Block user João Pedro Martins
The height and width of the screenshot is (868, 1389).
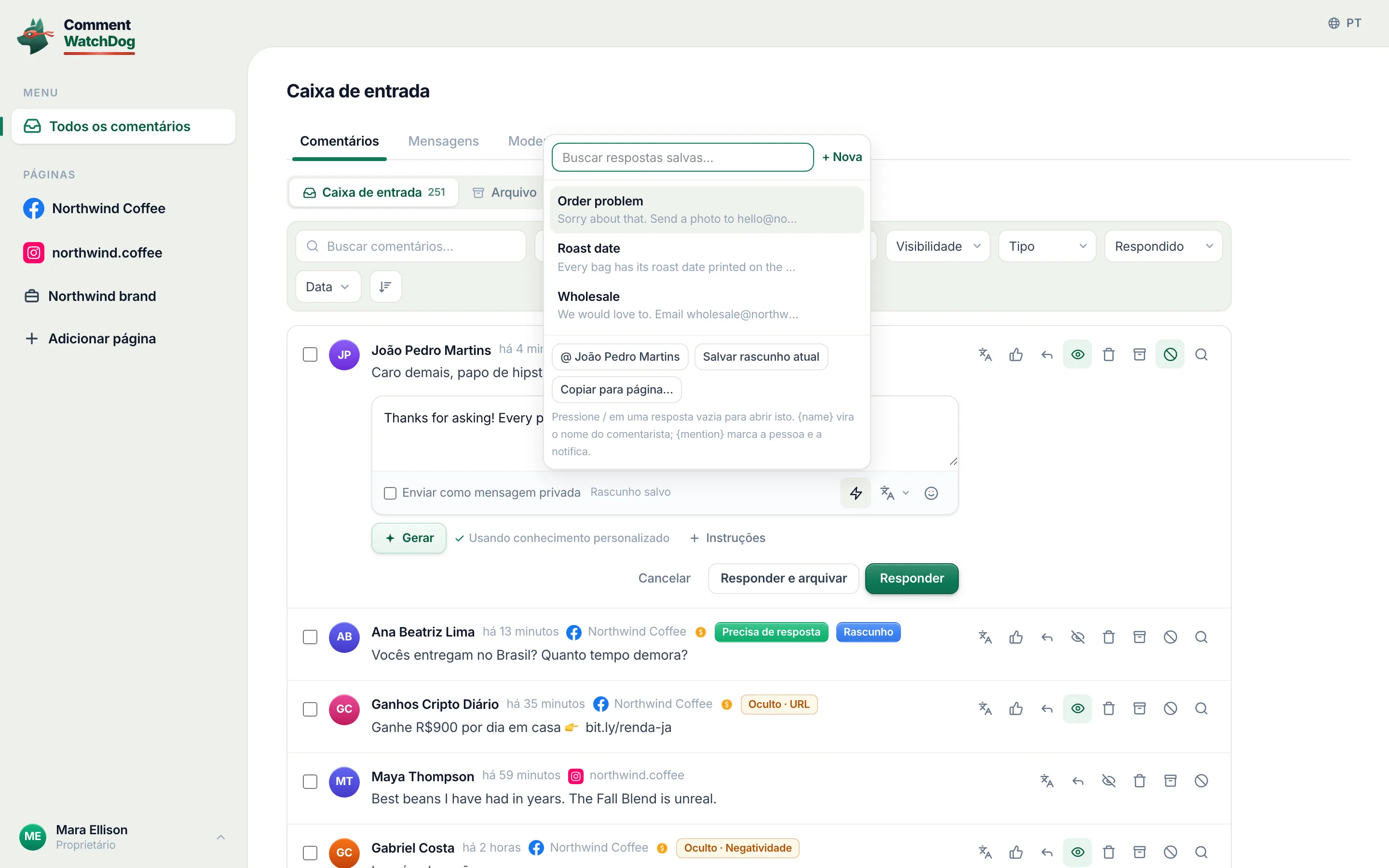pyautogui.click(x=1171, y=354)
